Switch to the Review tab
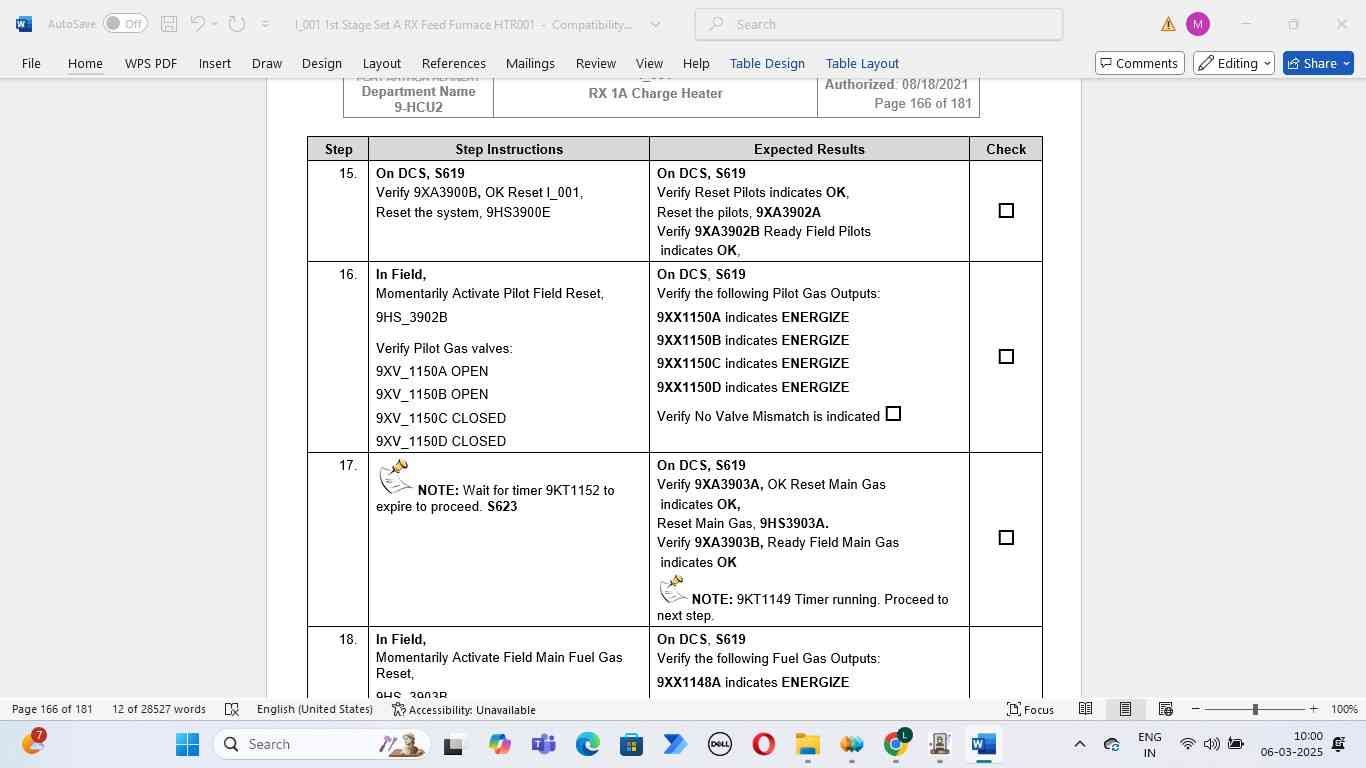 tap(596, 63)
